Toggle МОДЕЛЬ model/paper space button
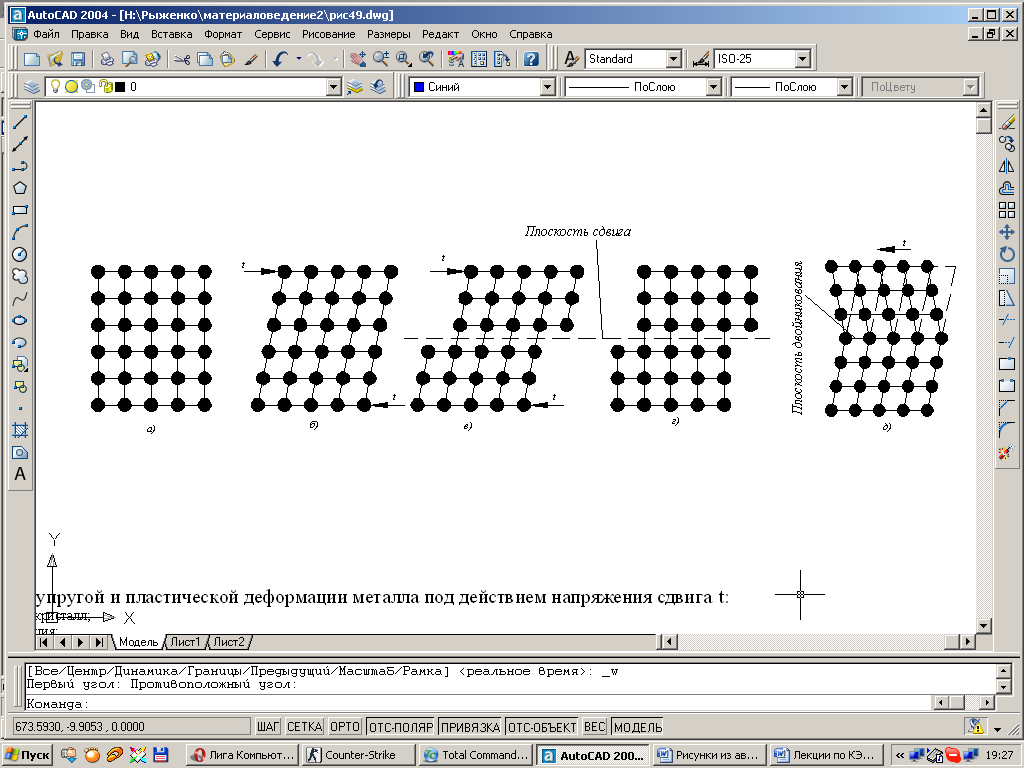 (638, 727)
